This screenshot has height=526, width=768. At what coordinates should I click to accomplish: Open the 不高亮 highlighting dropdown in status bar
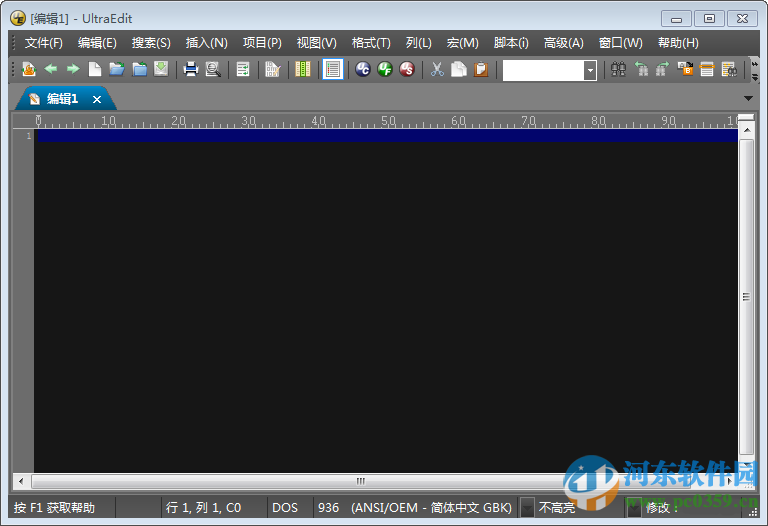(x=528, y=508)
